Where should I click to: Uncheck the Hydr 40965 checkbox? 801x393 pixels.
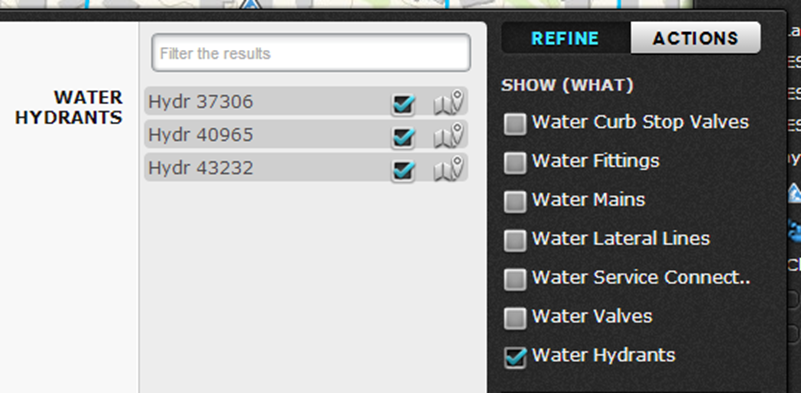pyautogui.click(x=403, y=137)
